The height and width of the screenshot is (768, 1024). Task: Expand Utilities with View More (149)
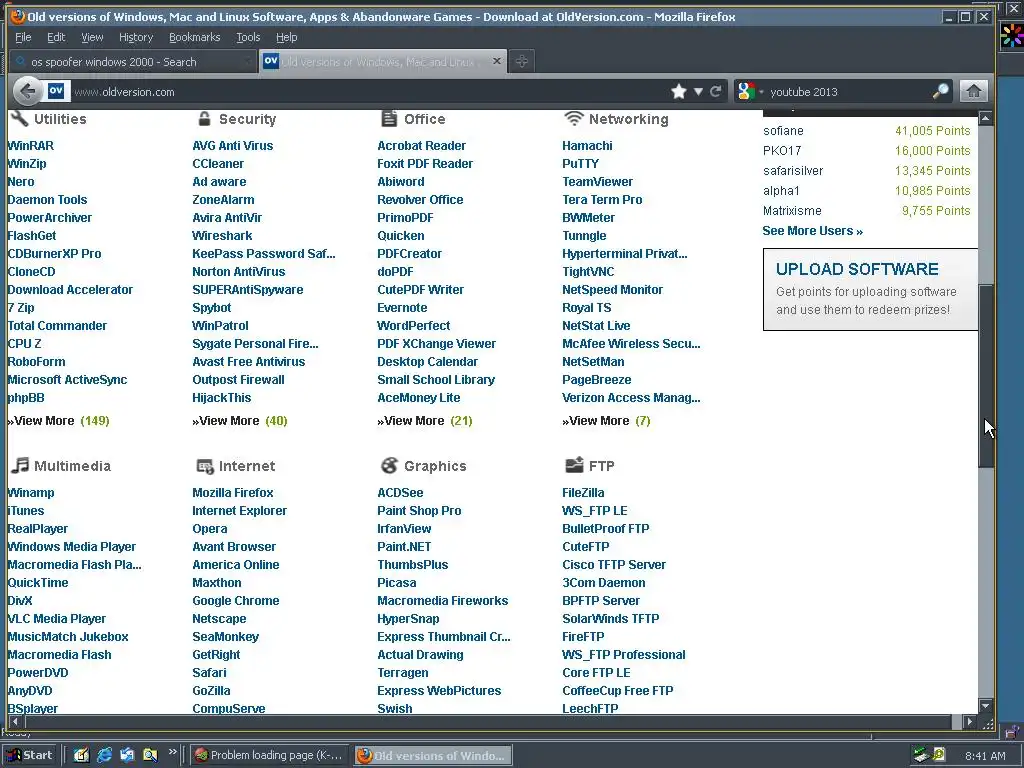coord(58,421)
